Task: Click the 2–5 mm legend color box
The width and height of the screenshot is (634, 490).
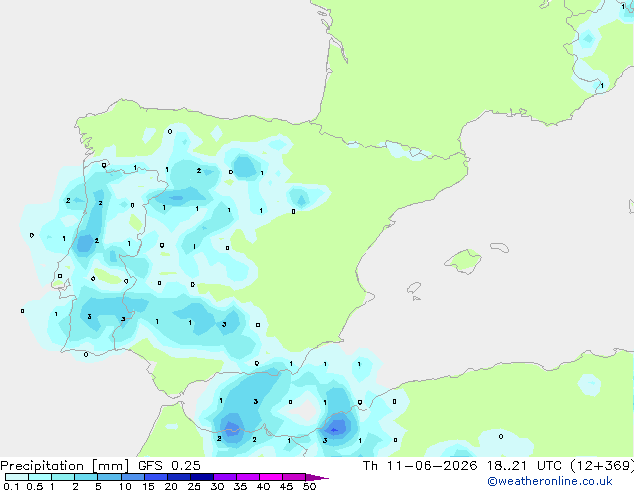Action: coord(86,477)
